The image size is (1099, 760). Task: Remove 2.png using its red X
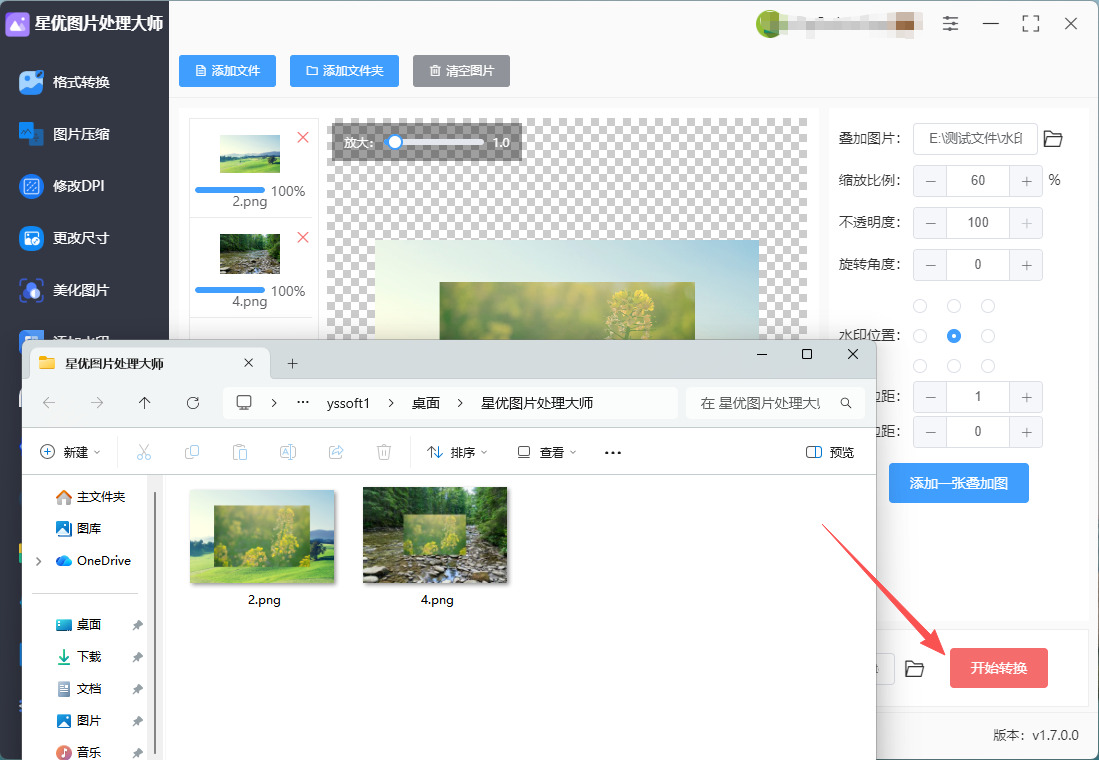point(303,137)
